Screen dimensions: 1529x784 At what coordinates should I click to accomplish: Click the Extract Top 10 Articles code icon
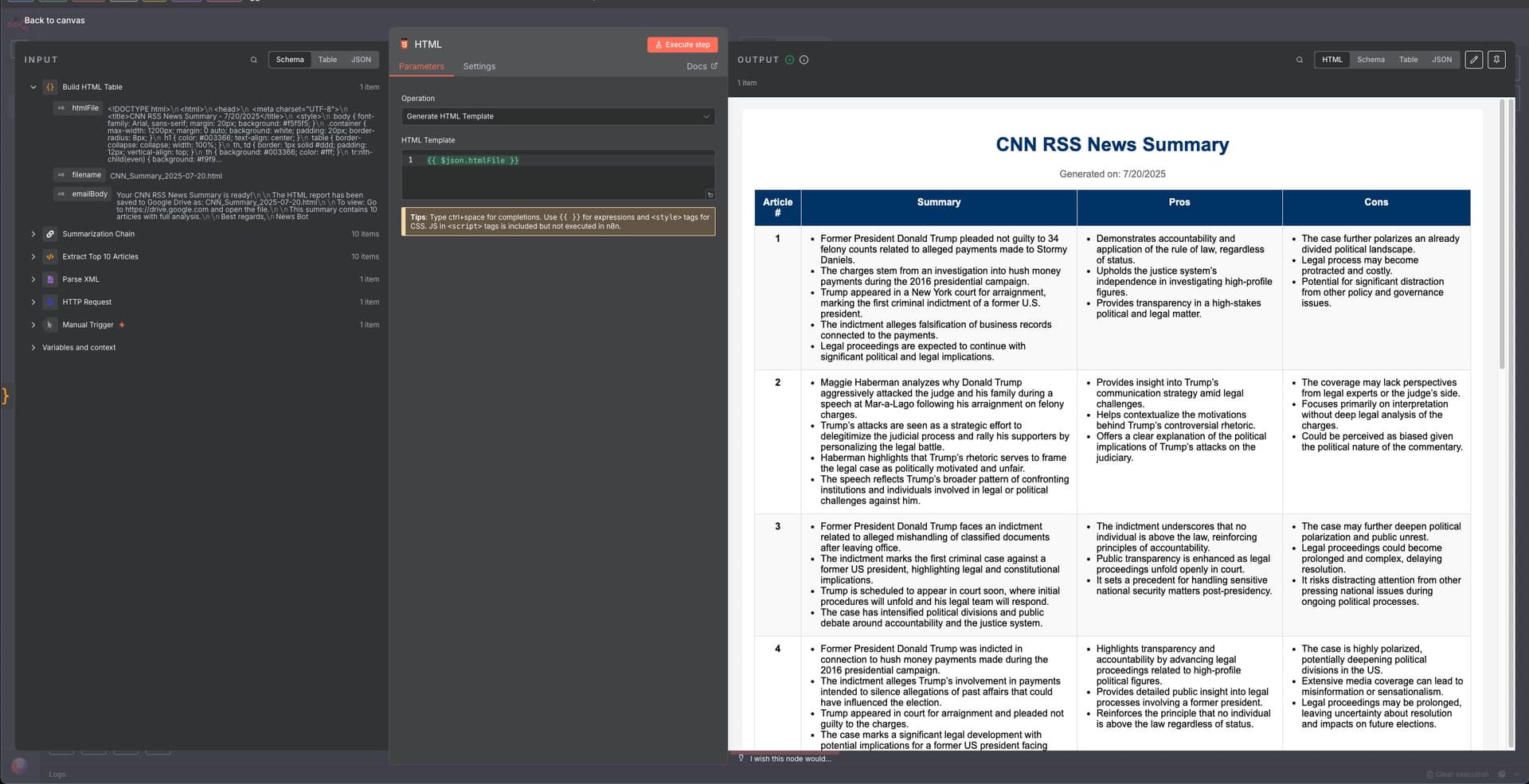point(50,257)
